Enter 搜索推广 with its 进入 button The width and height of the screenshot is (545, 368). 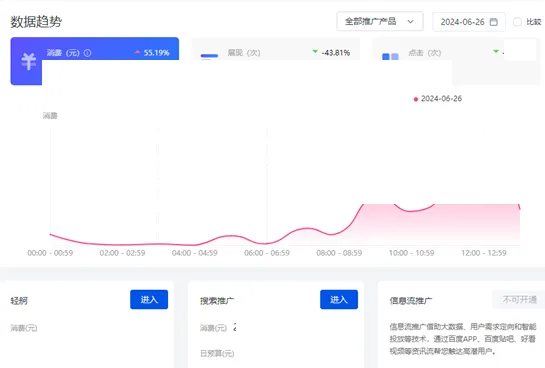[339, 300]
